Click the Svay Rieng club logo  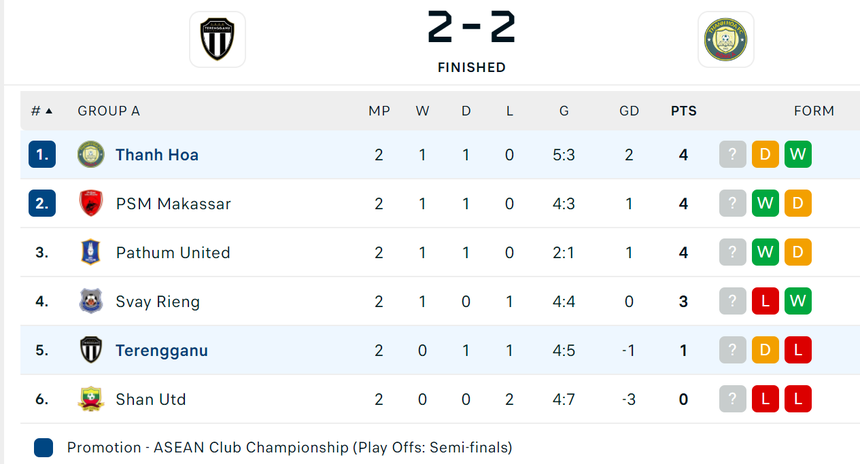pyautogui.click(x=91, y=302)
